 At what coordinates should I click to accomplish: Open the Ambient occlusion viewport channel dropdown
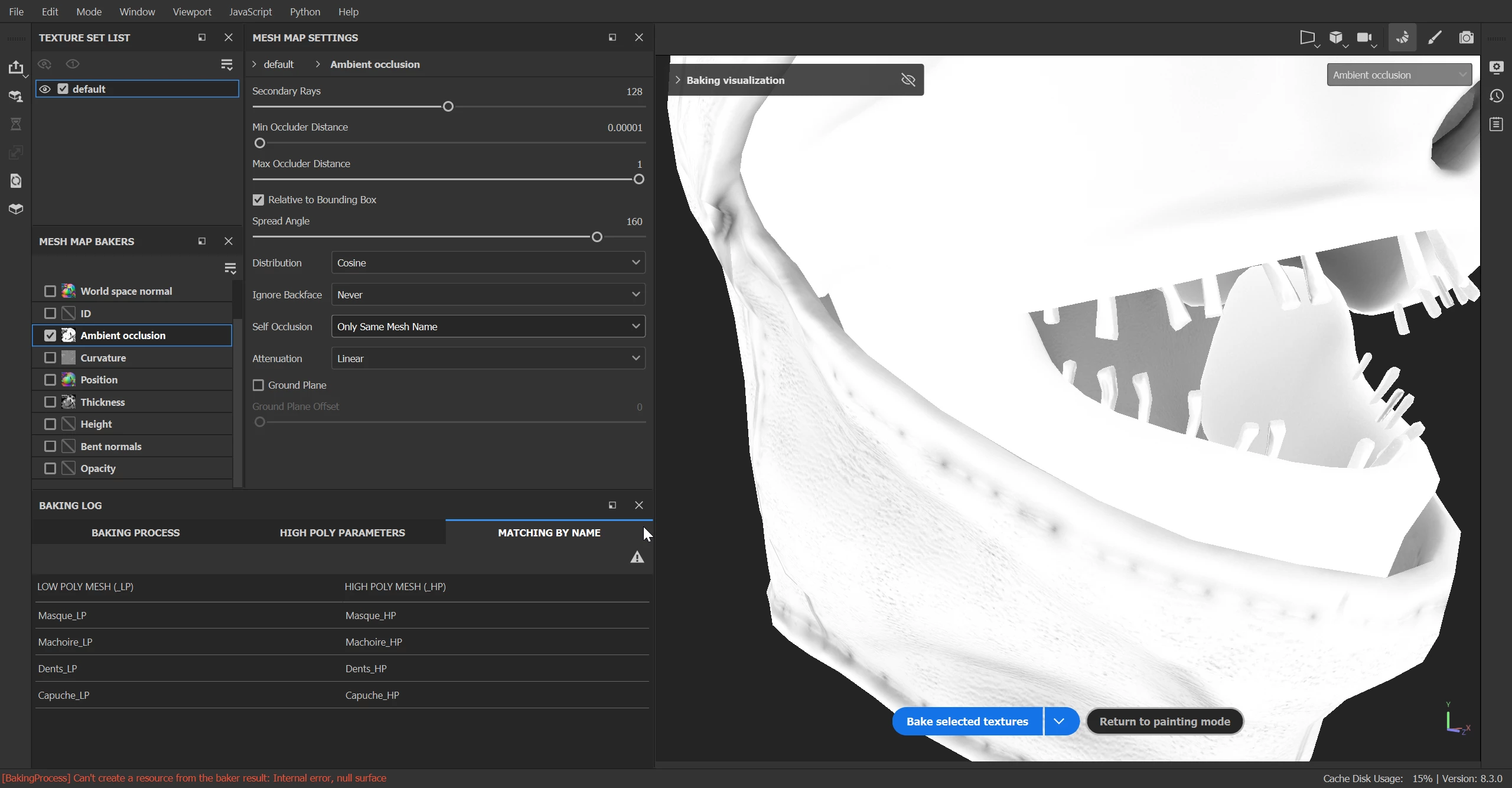1399,75
